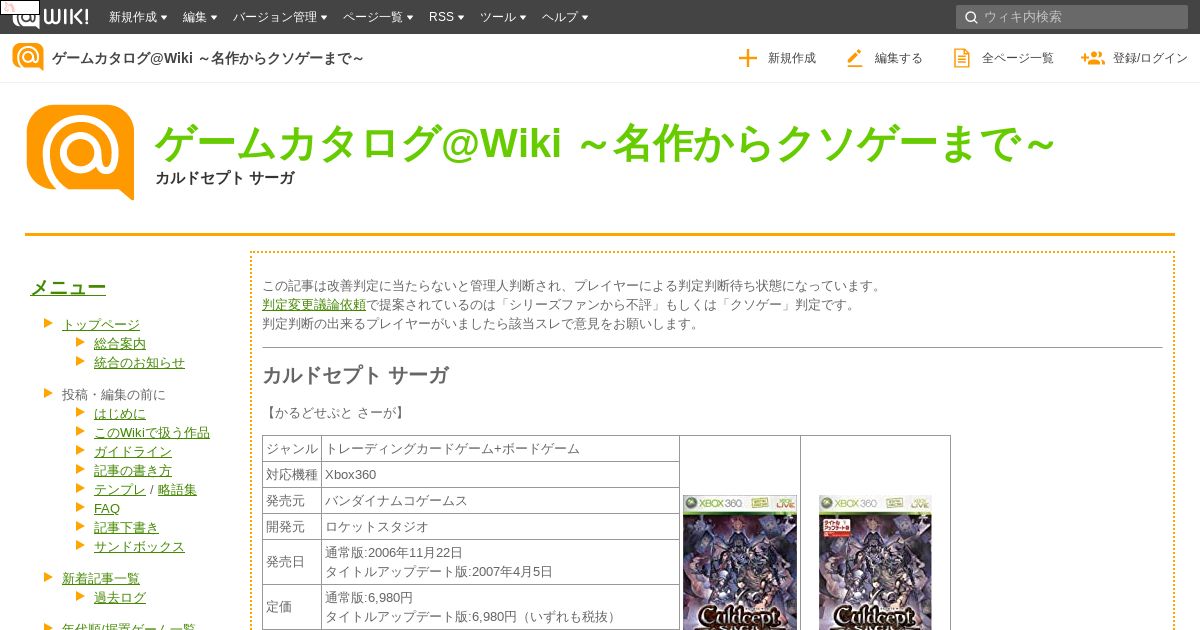Click arrow bullet beside 総合案内
Viewport: 1200px width, 630px height.
click(82, 341)
